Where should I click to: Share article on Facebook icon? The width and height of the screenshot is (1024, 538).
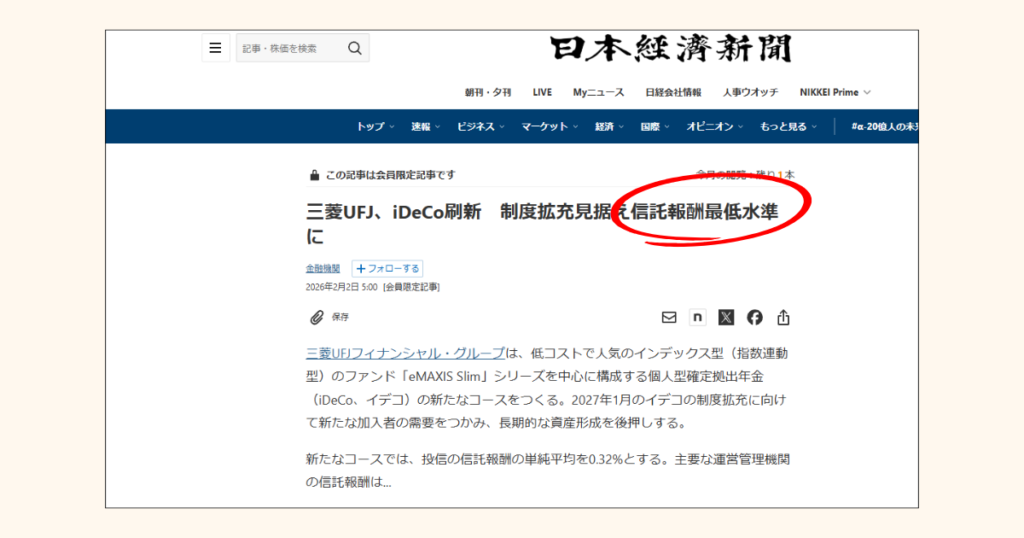(x=755, y=317)
